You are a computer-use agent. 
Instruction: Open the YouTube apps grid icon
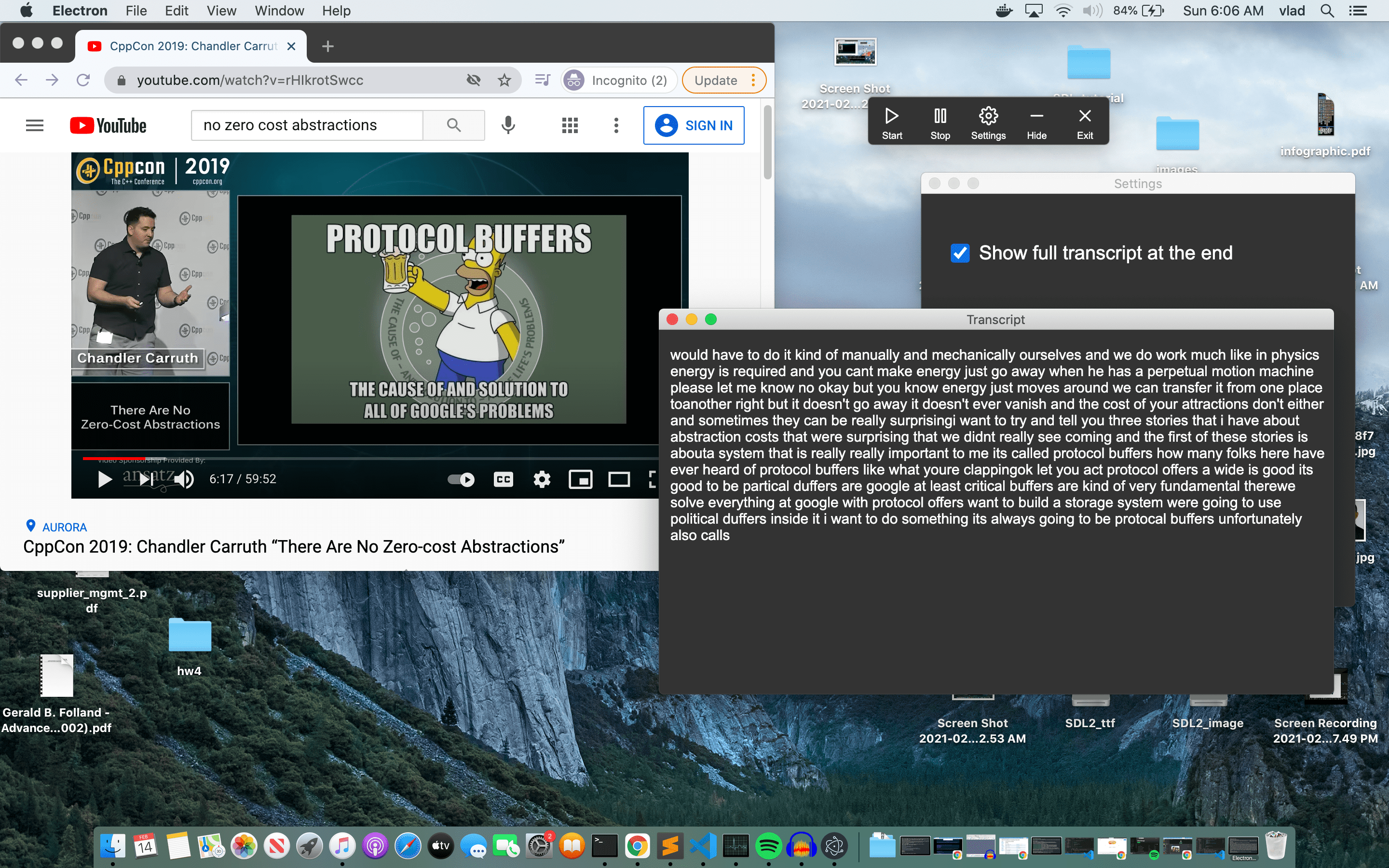570,125
